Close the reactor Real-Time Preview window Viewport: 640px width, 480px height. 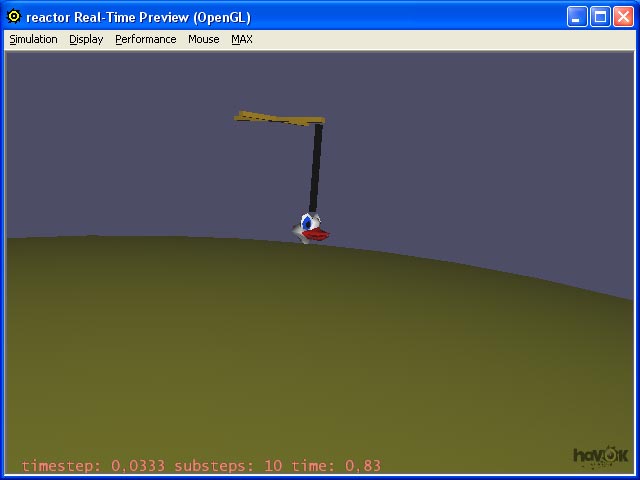(x=623, y=16)
